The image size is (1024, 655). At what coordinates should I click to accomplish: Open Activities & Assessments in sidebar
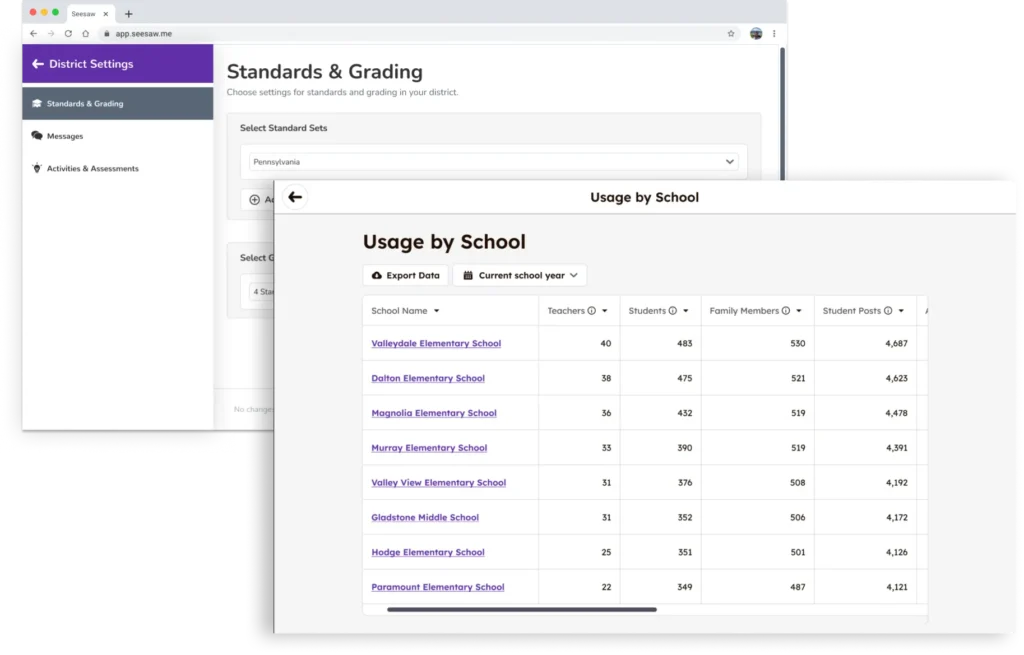(x=118, y=168)
